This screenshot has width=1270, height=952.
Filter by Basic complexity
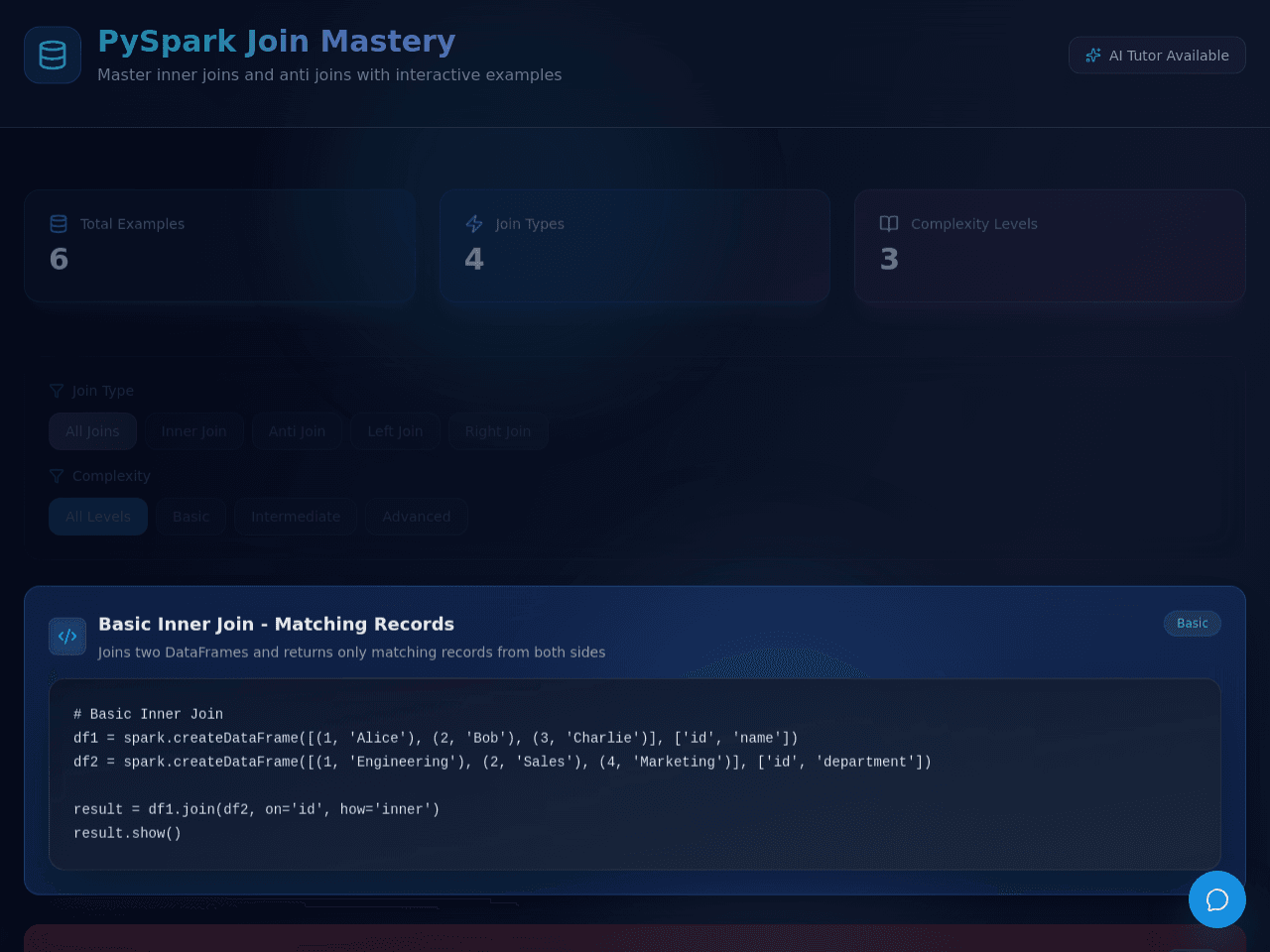pyautogui.click(x=190, y=517)
